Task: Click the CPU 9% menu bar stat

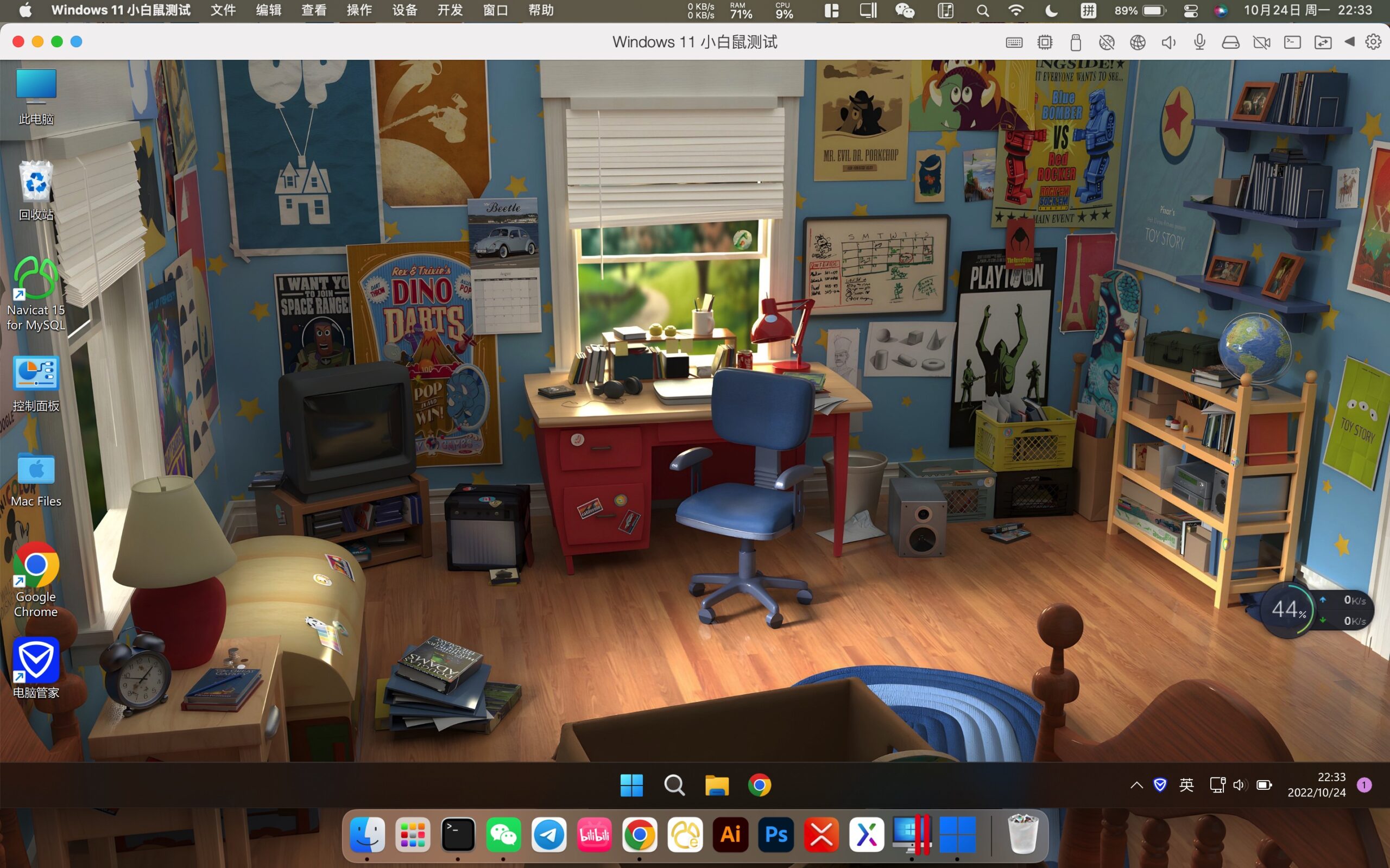Action: click(784, 10)
